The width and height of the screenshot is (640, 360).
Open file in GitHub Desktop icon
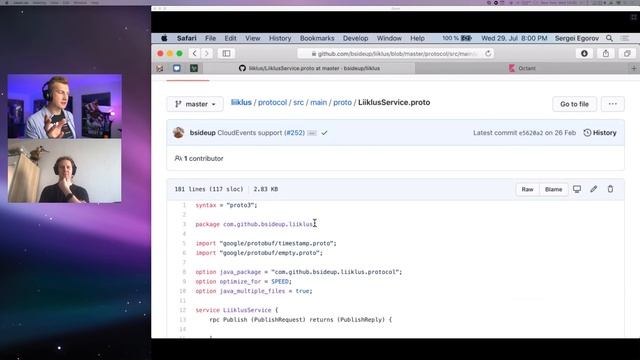[577, 189]
